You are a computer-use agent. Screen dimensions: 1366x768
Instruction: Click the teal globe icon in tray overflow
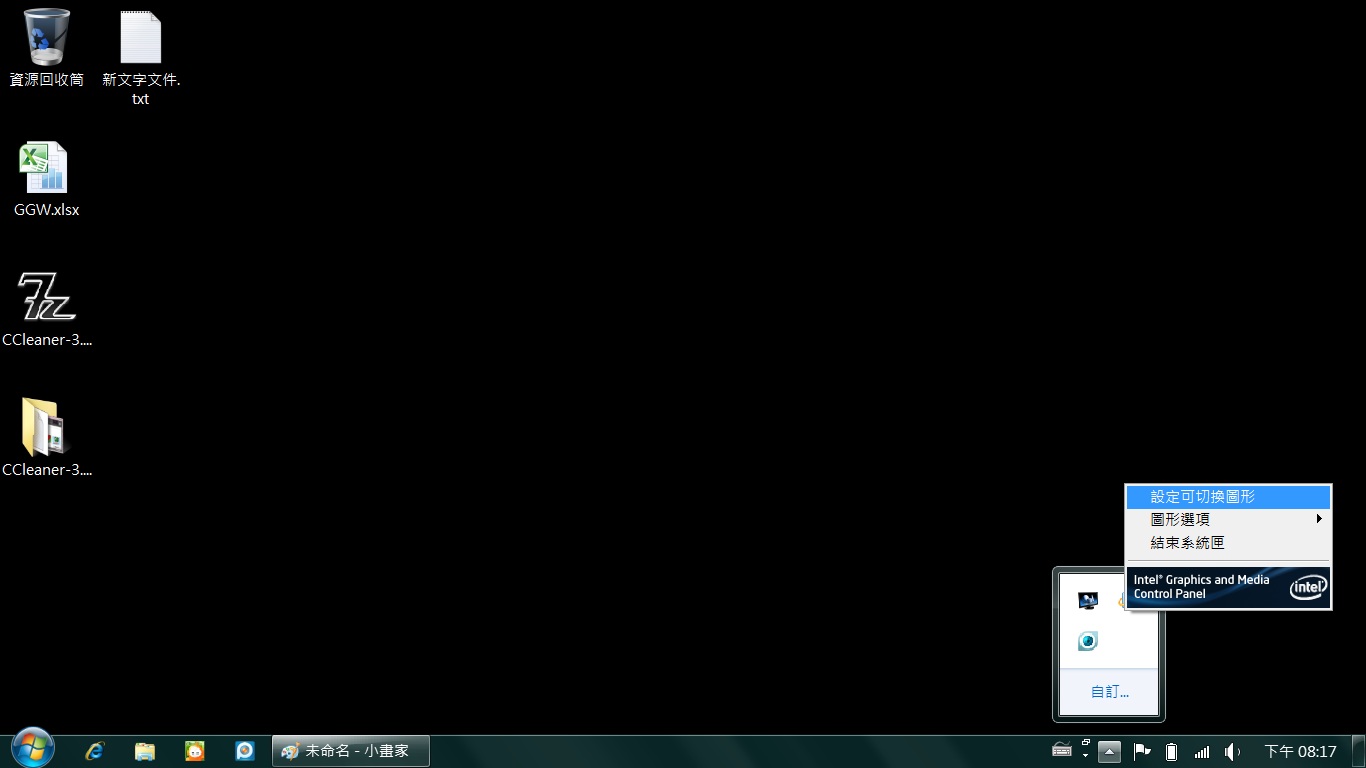tap(1088, 641)
